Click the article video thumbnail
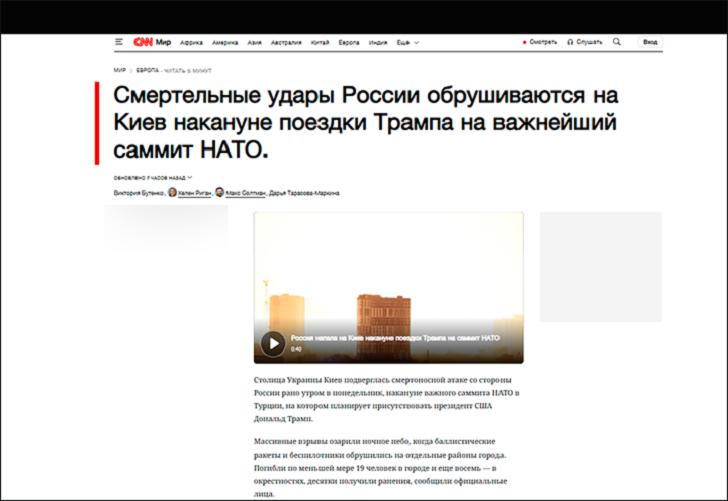This screenshot has width=728, height=501. pyautogui.click(x=389, y=287)
